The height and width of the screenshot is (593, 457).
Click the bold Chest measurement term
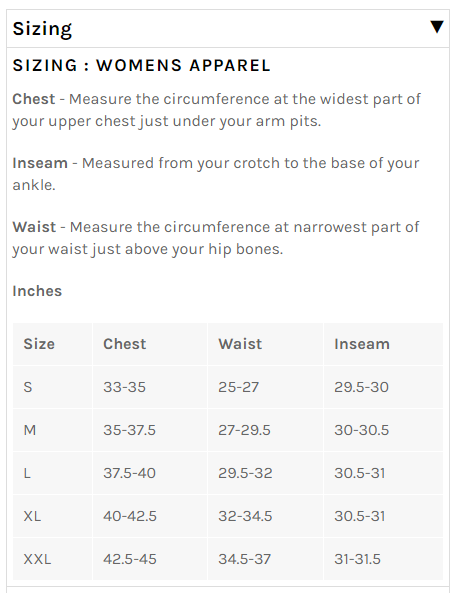(x=34, y=99)
